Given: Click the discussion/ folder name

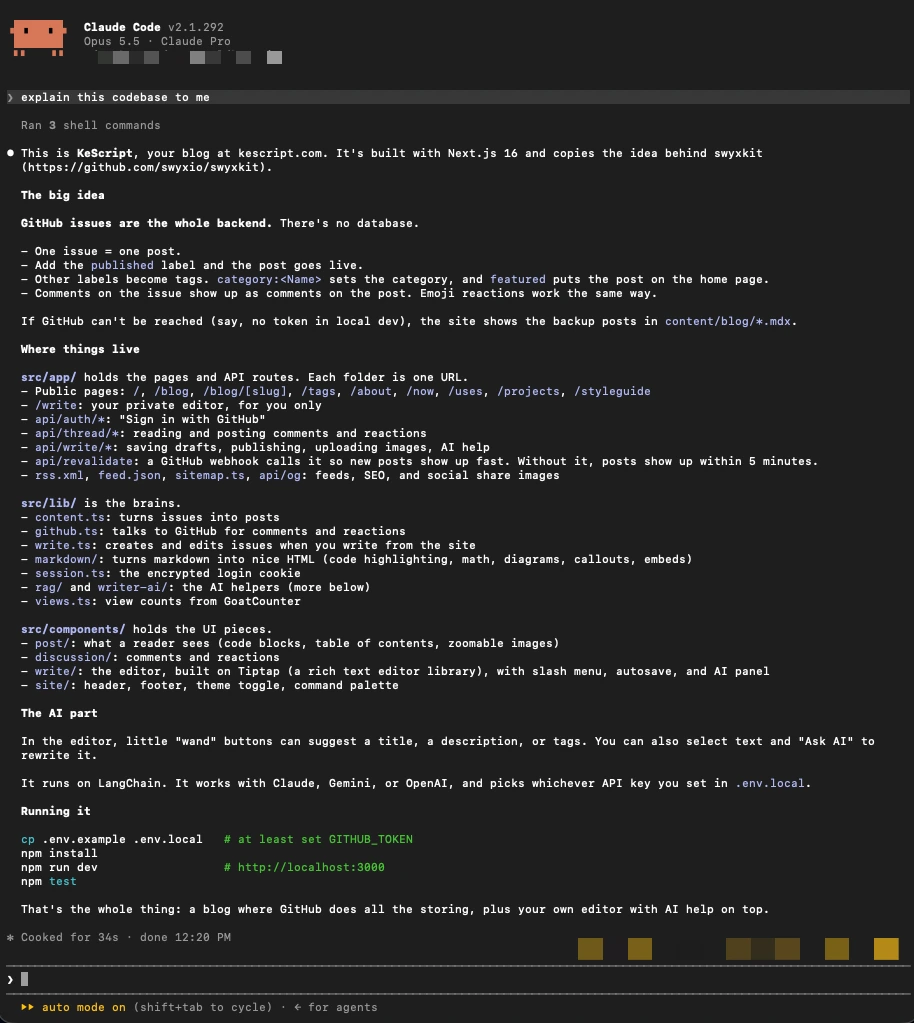Looking at the screenshot, I should pos(73,657).
